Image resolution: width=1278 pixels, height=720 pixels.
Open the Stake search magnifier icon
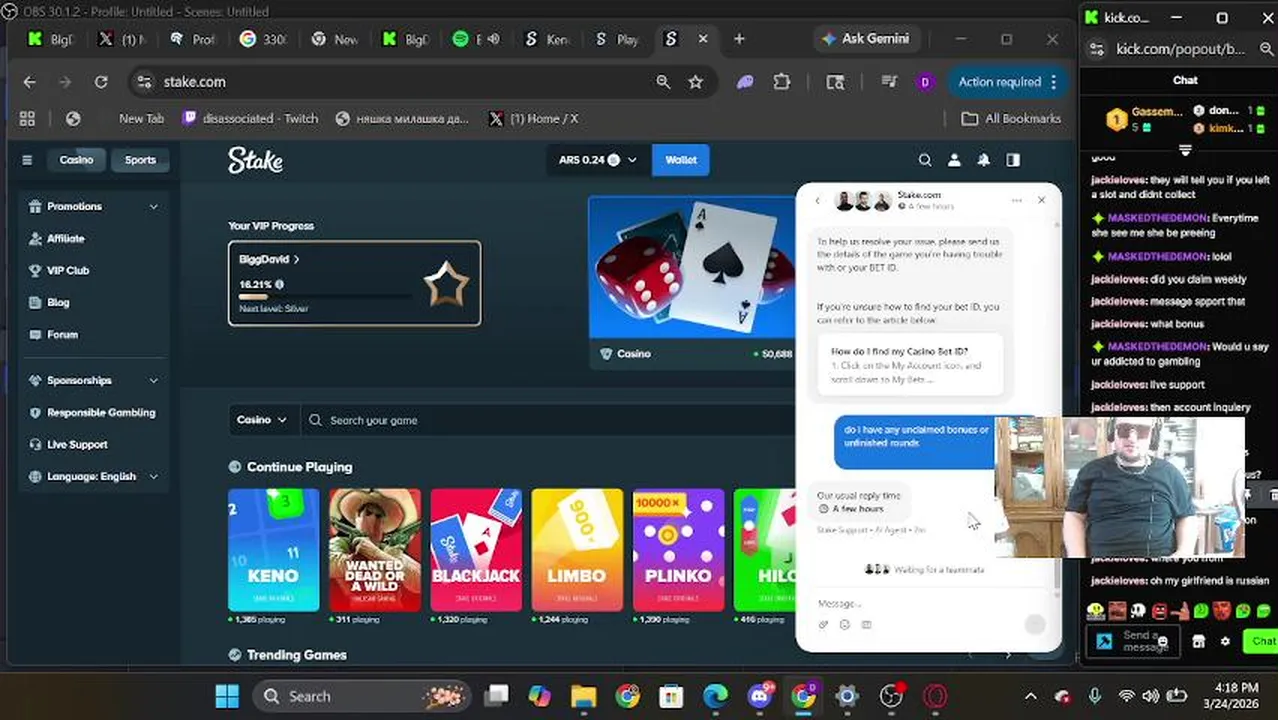pos(925,160)
